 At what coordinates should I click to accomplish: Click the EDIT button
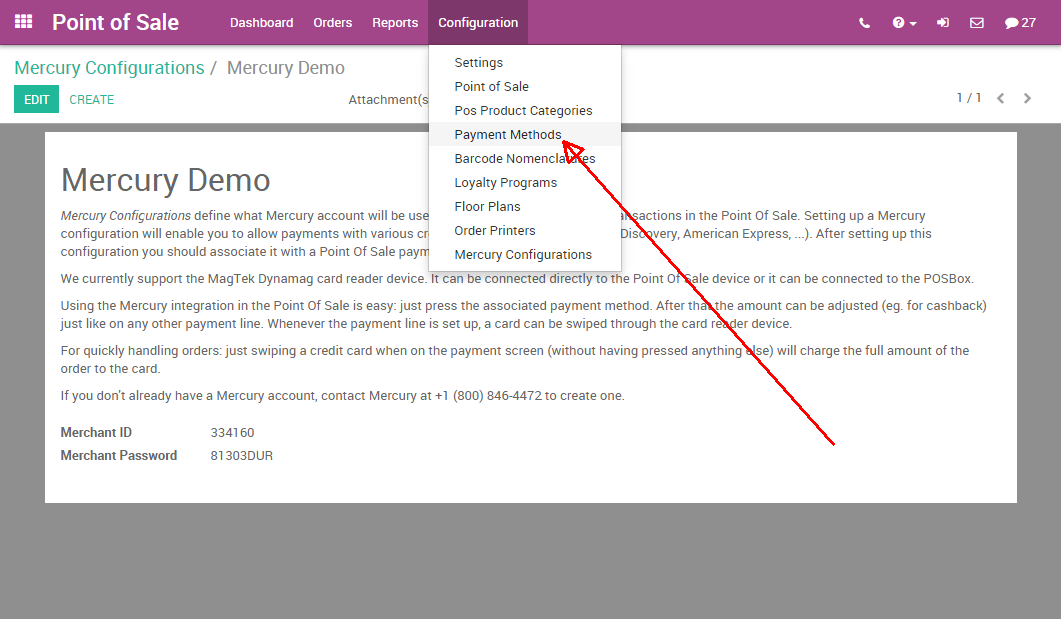37,99
